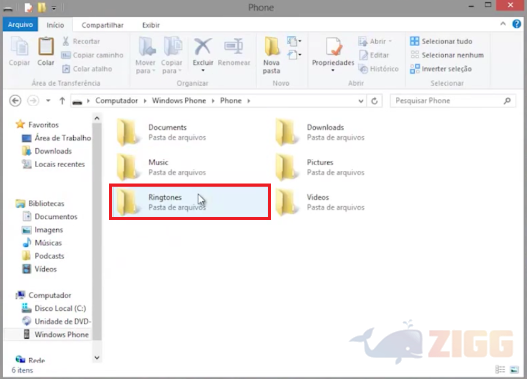Open the Compartilhar ribbon tab
The image size is (527, 379).
(102, 25)
